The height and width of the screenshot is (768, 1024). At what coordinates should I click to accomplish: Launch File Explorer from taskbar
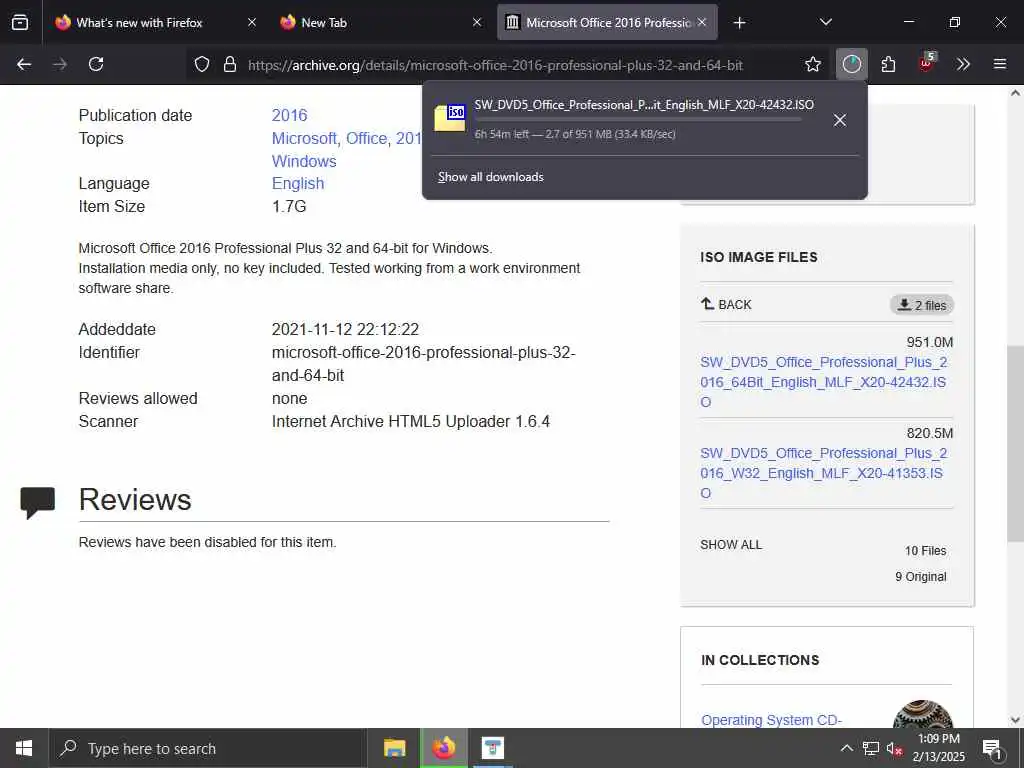(x=394, y=748)
